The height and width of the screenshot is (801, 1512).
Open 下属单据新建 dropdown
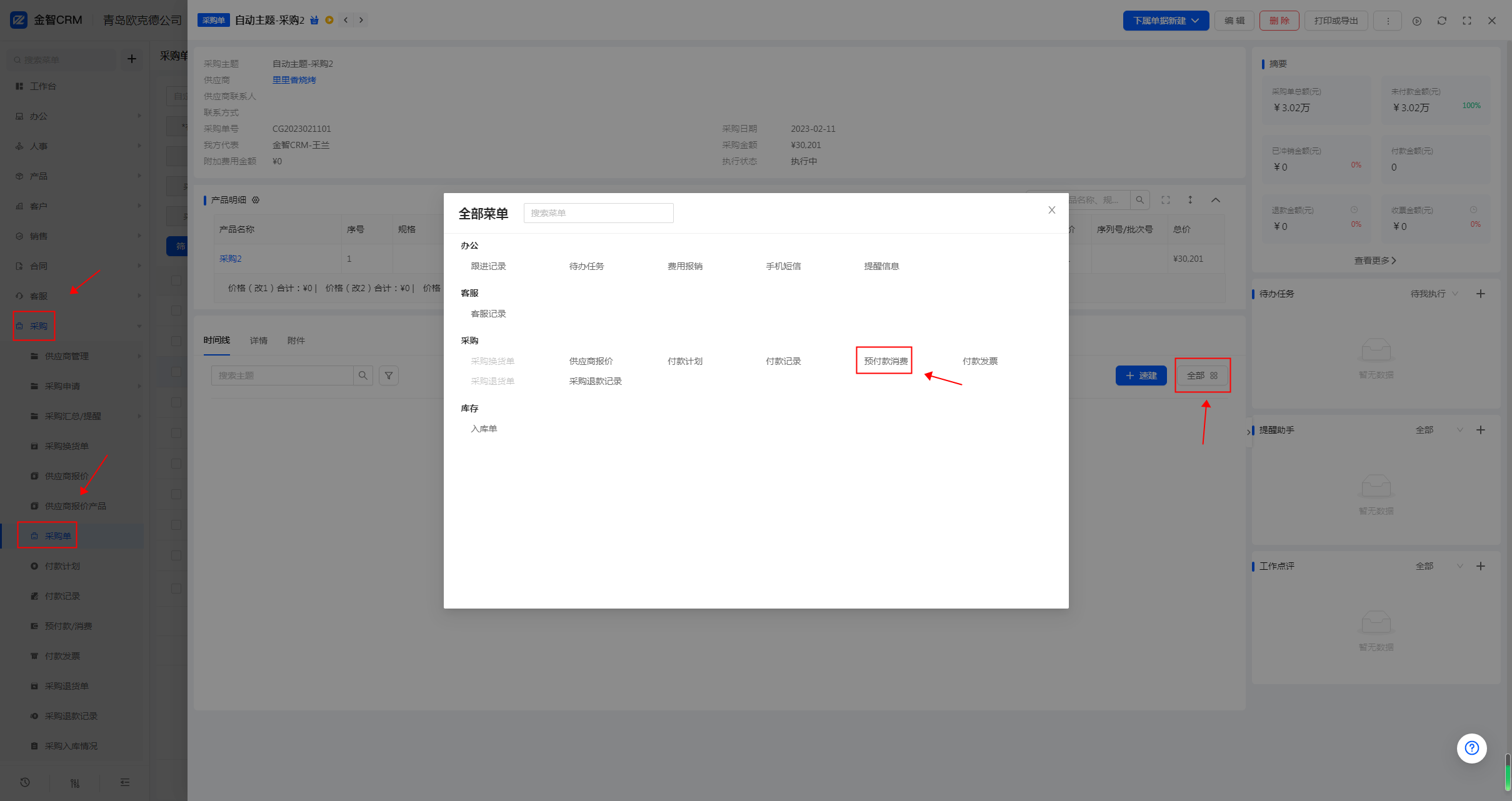click(1166, 21)
